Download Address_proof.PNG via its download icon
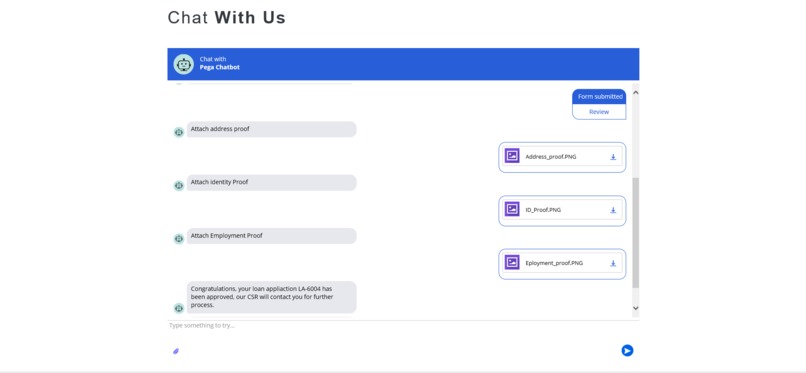This screenshot has height=373, width=806. 613,157
